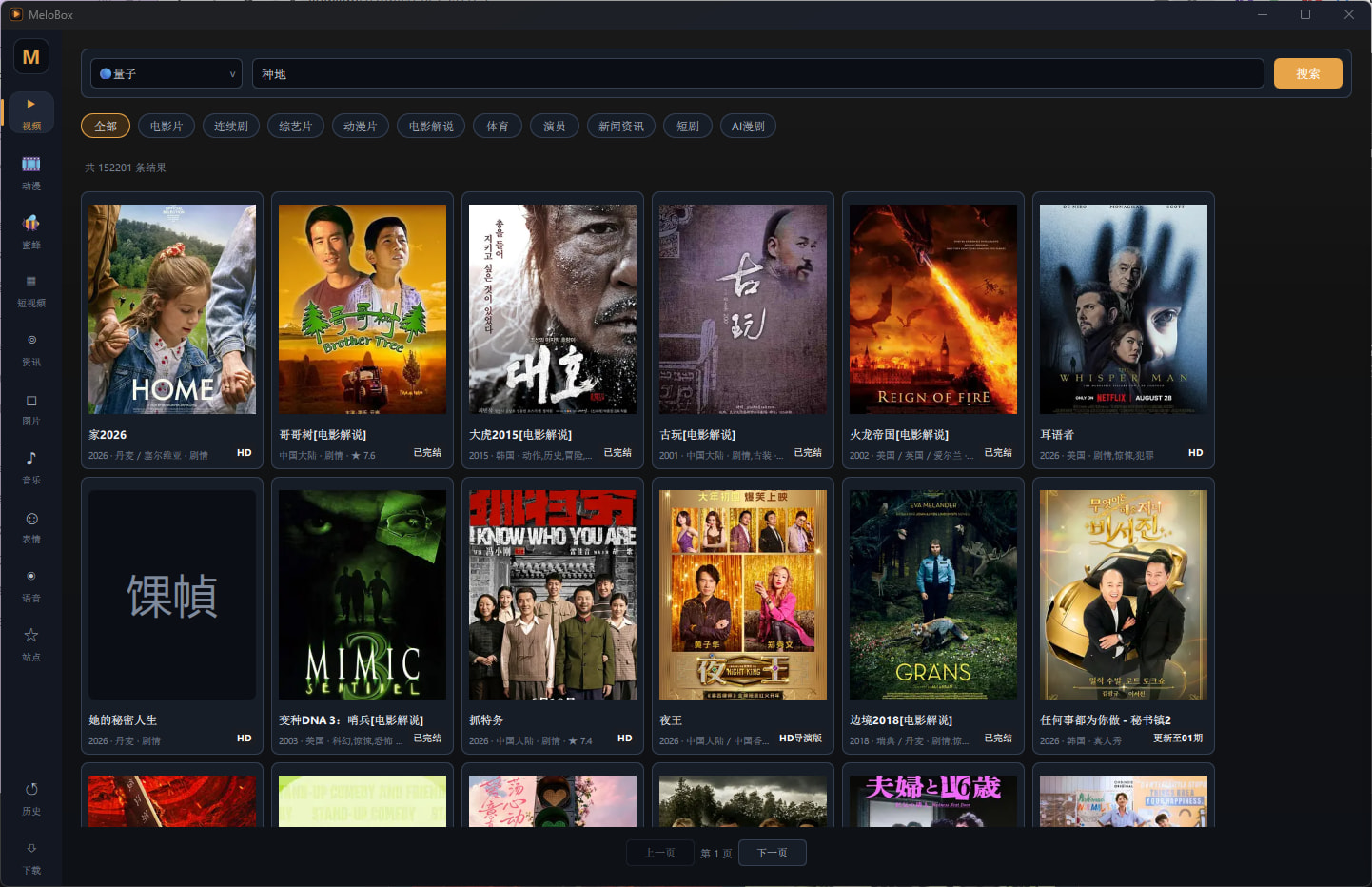Click the title 耳语者

coord(1057,435)
